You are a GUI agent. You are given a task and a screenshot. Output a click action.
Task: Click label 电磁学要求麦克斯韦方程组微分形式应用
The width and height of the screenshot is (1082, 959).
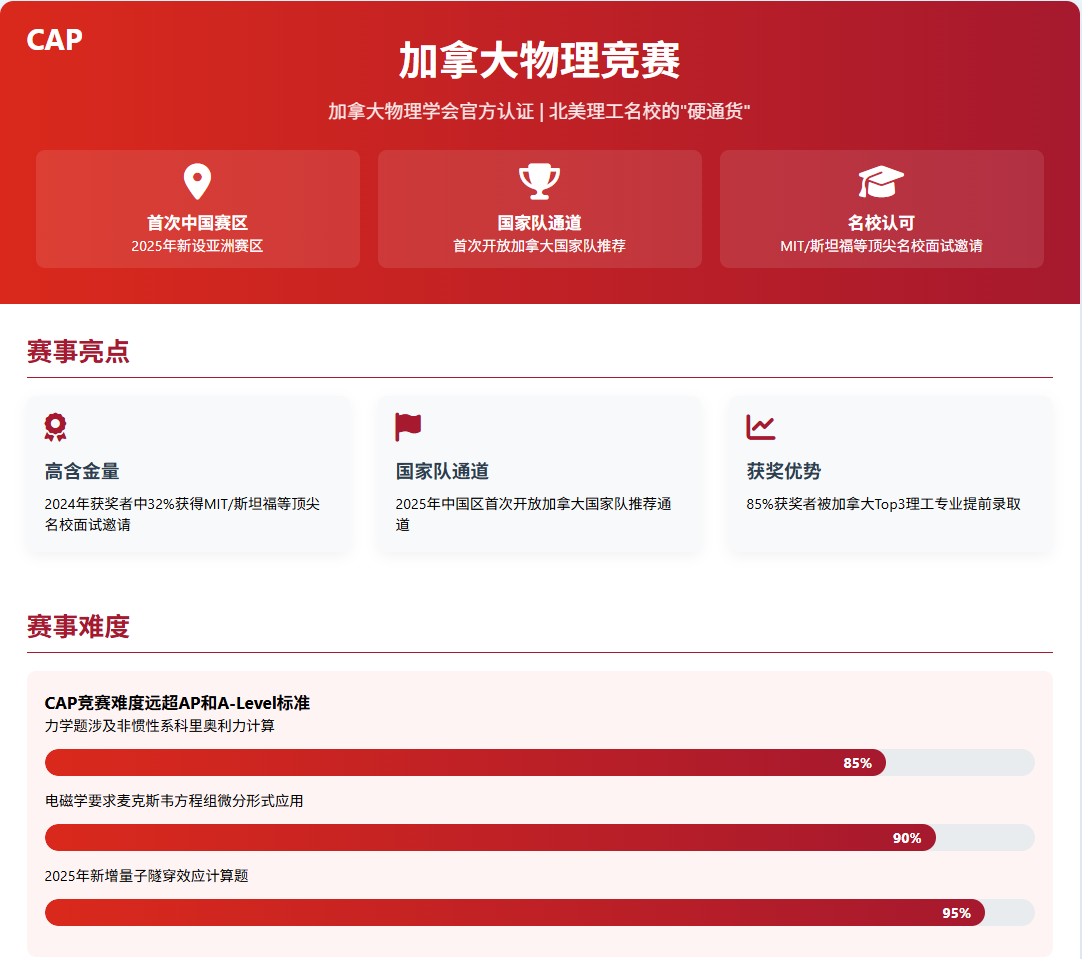pyautogui.click(x=174, y=801)
